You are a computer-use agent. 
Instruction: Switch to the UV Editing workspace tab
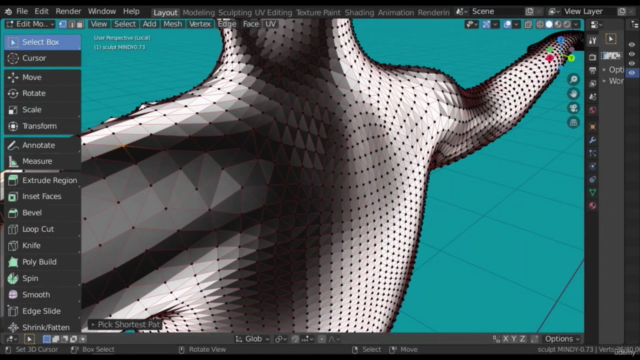coord(273,13)
